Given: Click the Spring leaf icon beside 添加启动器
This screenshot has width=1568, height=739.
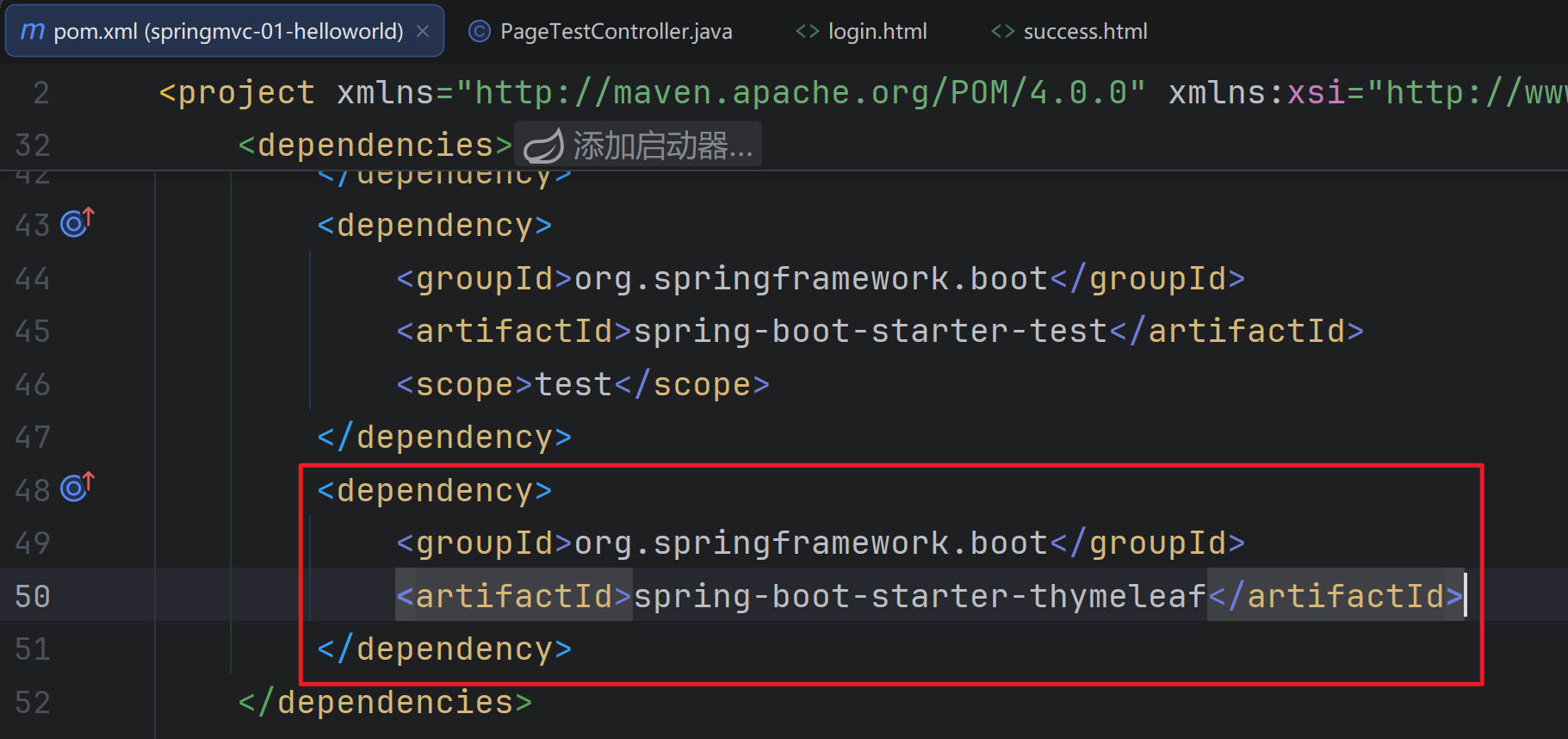Looking at the screenshot, I should [x=543, y=145].
